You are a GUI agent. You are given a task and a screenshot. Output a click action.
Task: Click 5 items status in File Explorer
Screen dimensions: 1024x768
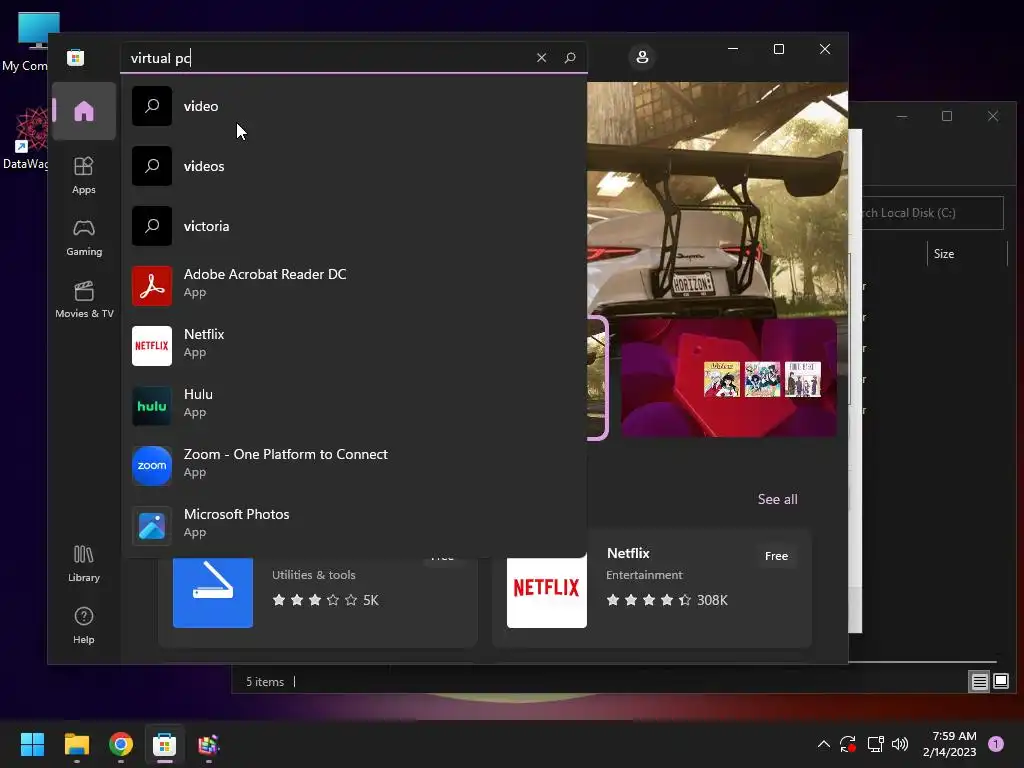[x=264, y=682]
